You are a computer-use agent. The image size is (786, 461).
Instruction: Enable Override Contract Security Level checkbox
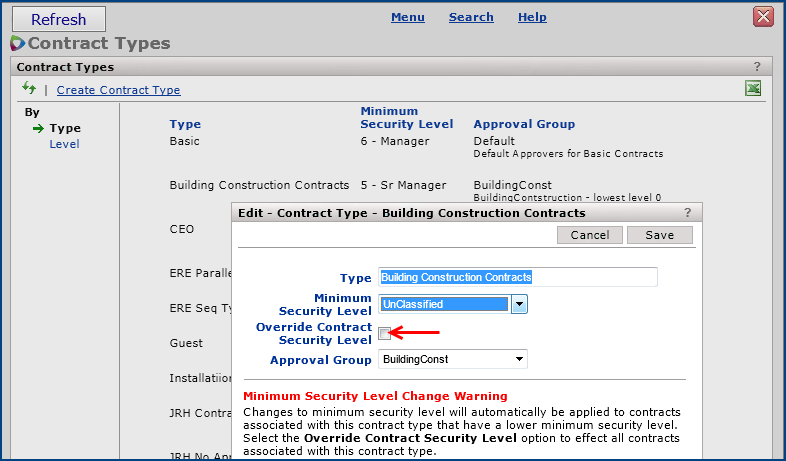click(384, 333)
